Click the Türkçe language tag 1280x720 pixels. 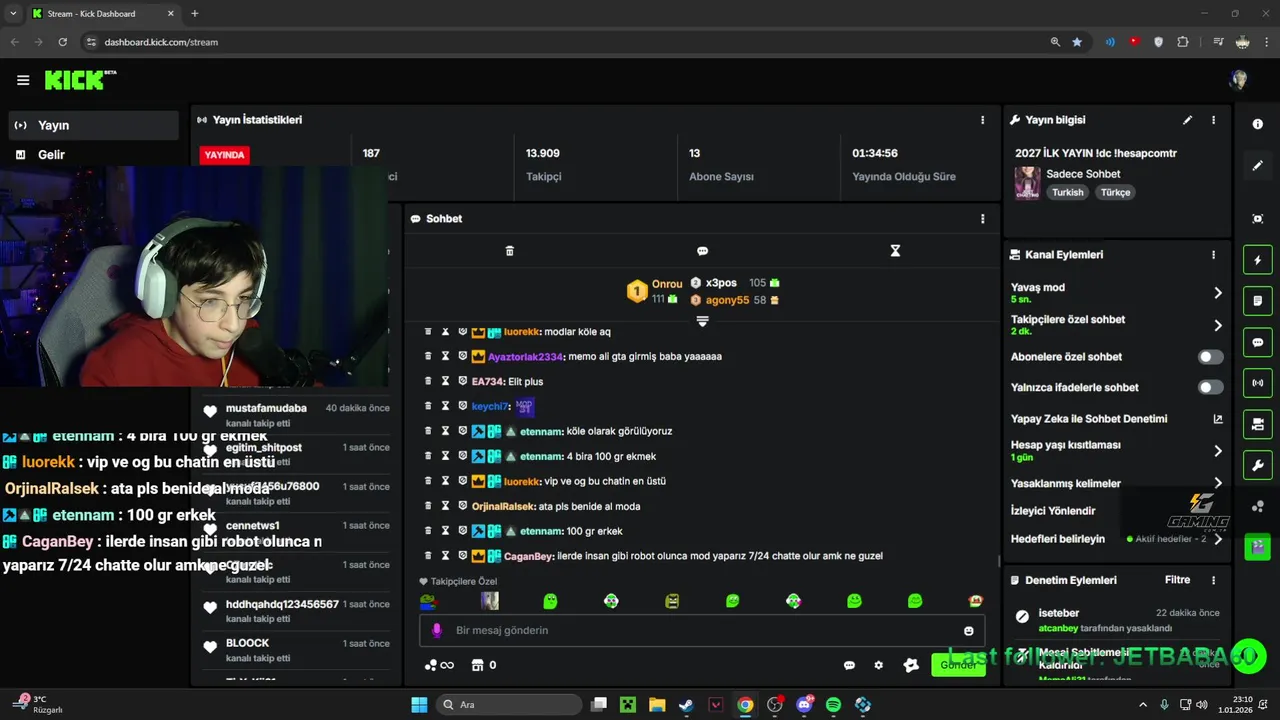pos(1115,192)
